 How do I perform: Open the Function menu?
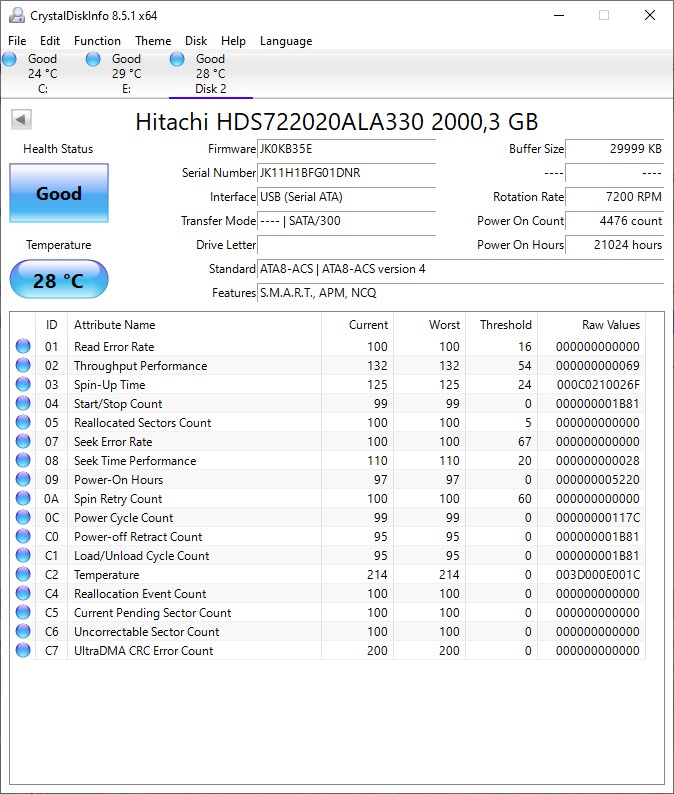[97, 41]
